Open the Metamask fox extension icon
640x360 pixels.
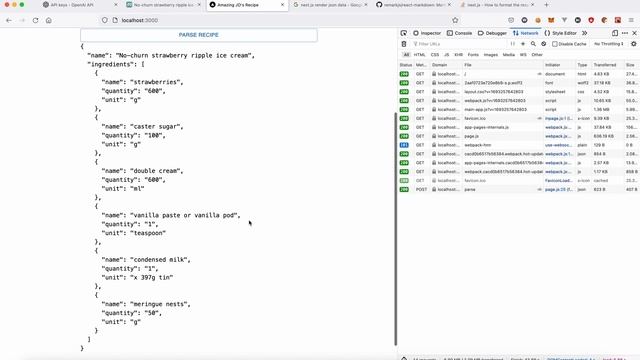coord(551,20)
